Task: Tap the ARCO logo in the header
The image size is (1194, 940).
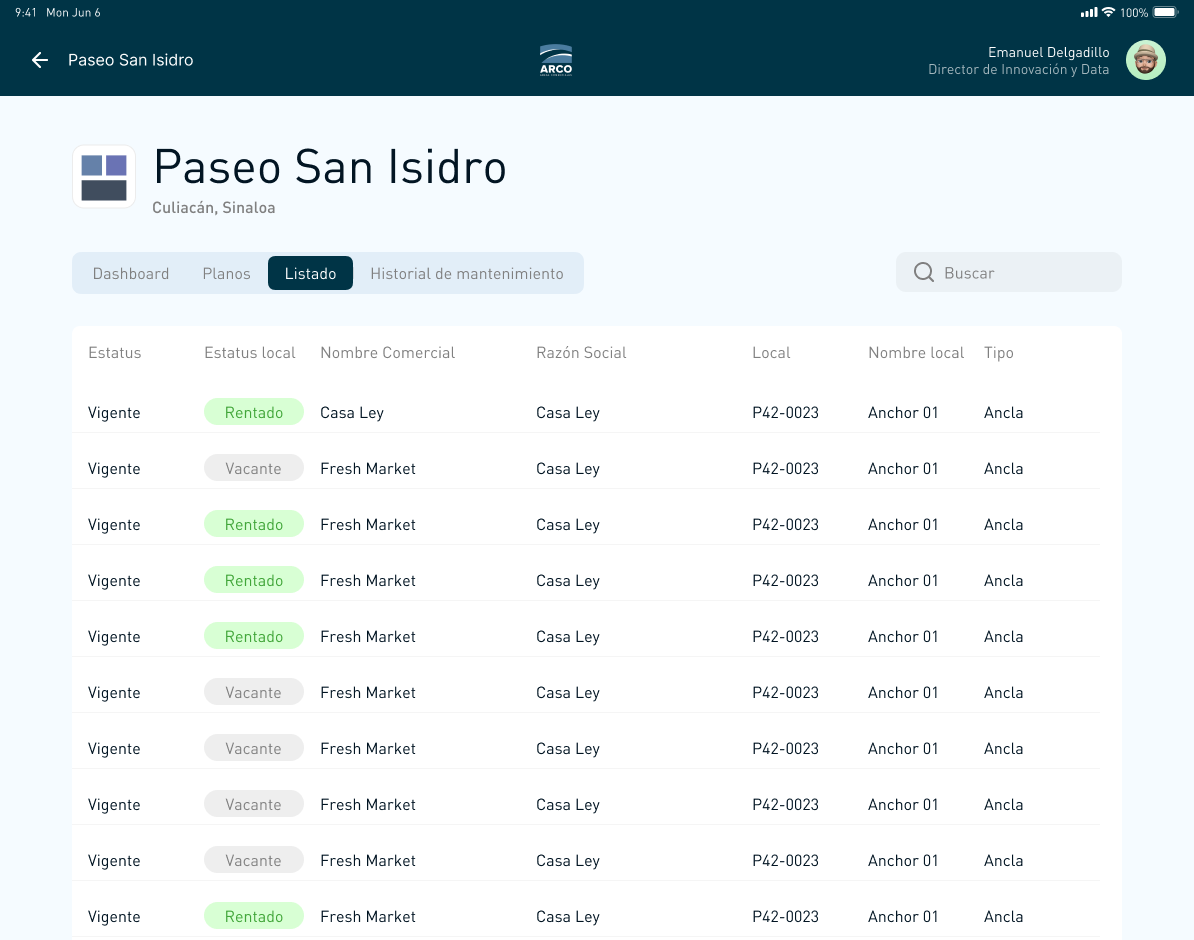Action: 556,60
